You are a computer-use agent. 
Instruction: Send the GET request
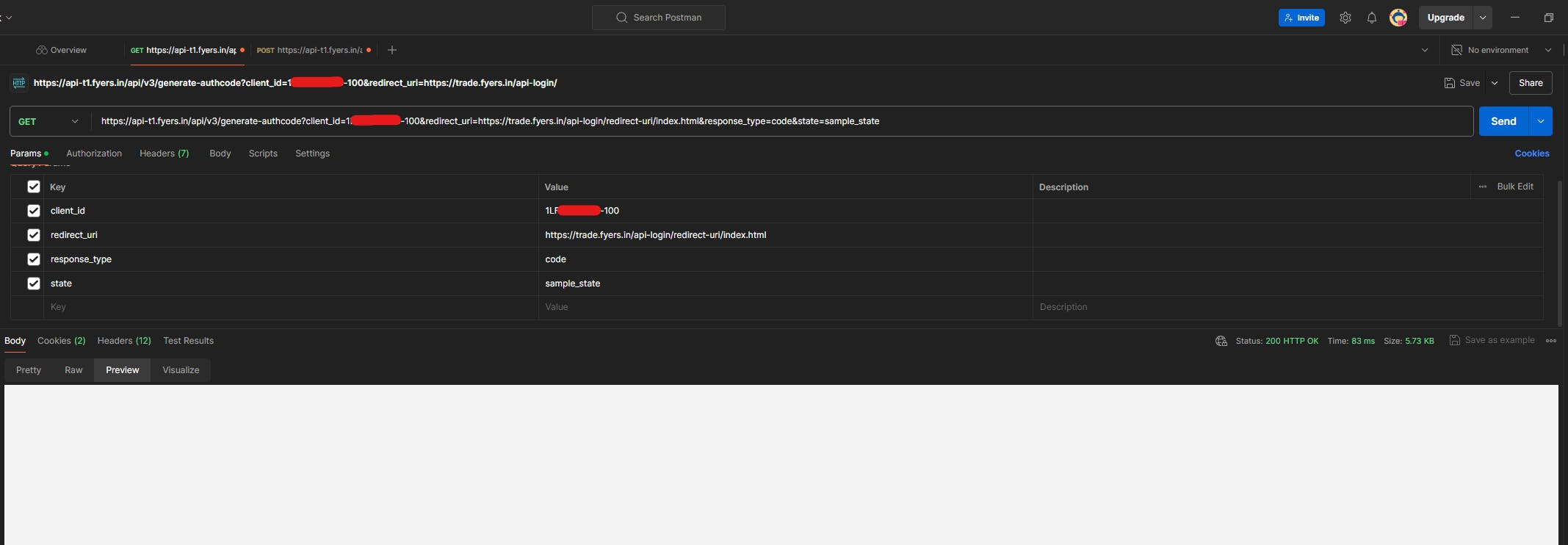pos(1503,121)
